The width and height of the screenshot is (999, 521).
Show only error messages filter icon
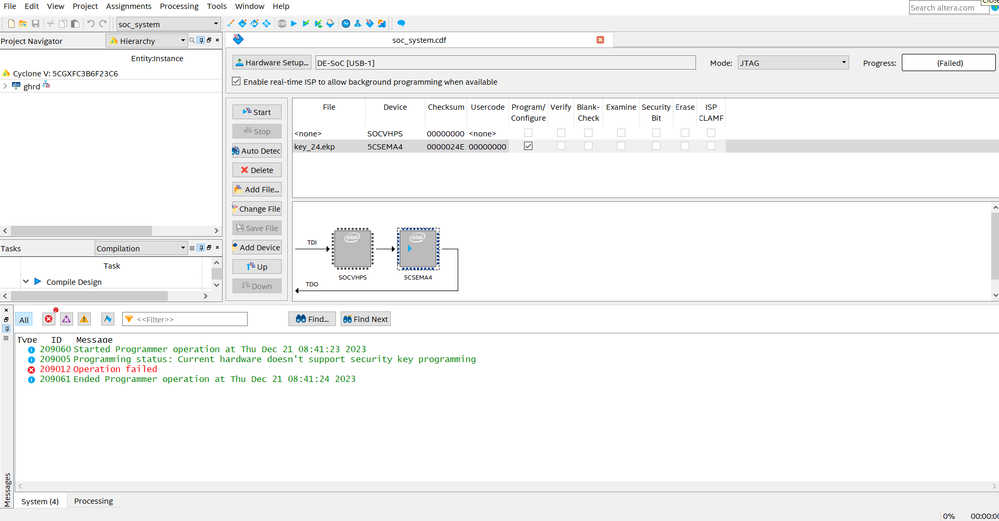pos(48,319)
